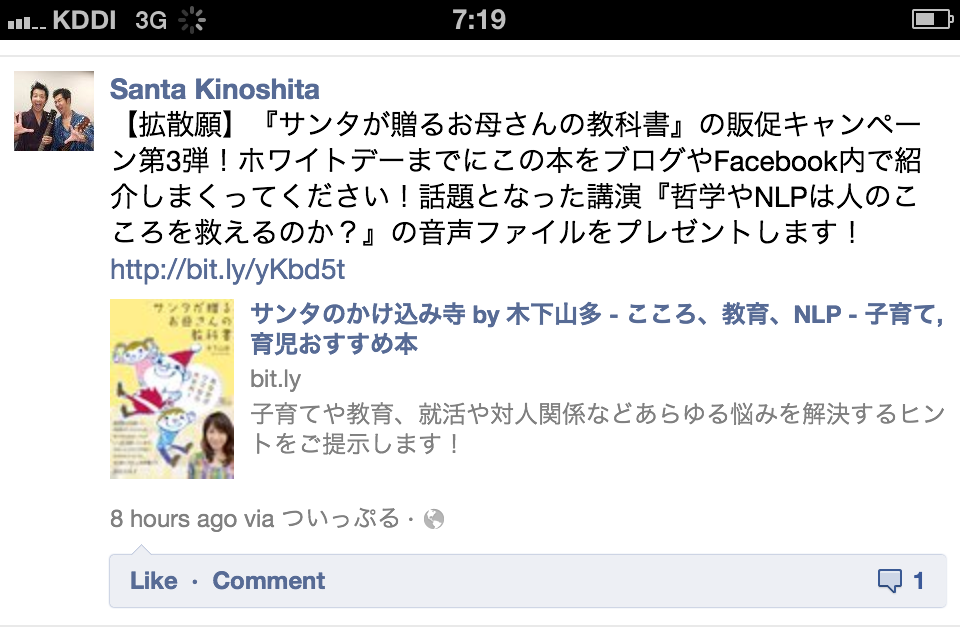Open the bit.ly/yKbd5t link in post
This screenshot has height=640, width=960.
(x=228, y=269)
